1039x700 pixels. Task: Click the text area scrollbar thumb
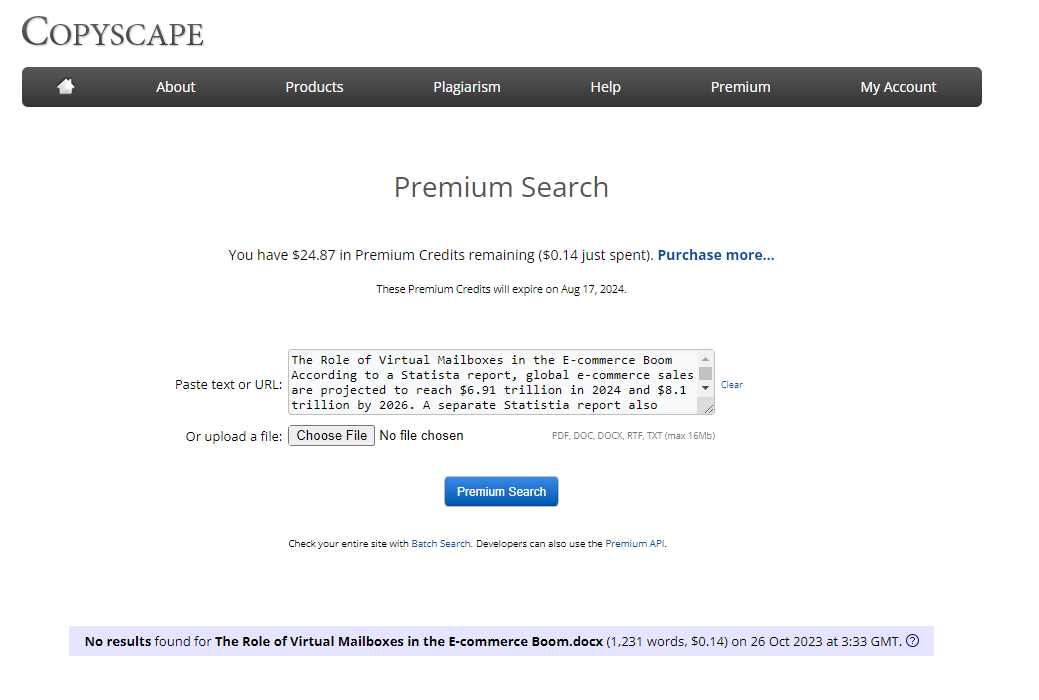pos(706,373)
